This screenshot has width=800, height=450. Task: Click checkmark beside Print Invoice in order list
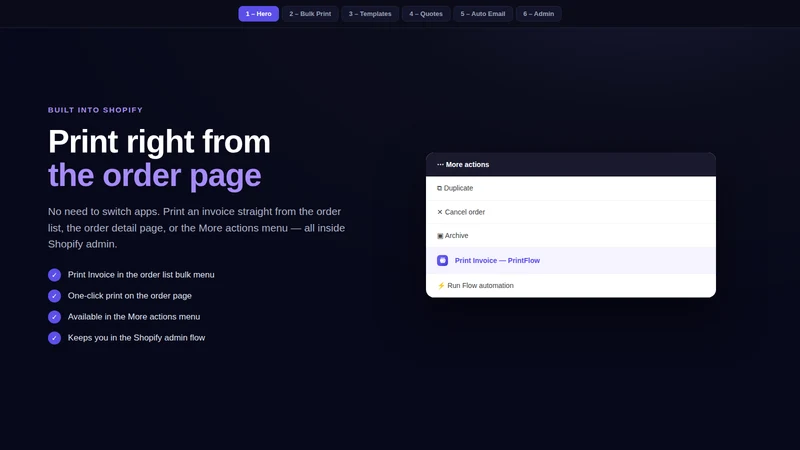click(55, 275)
